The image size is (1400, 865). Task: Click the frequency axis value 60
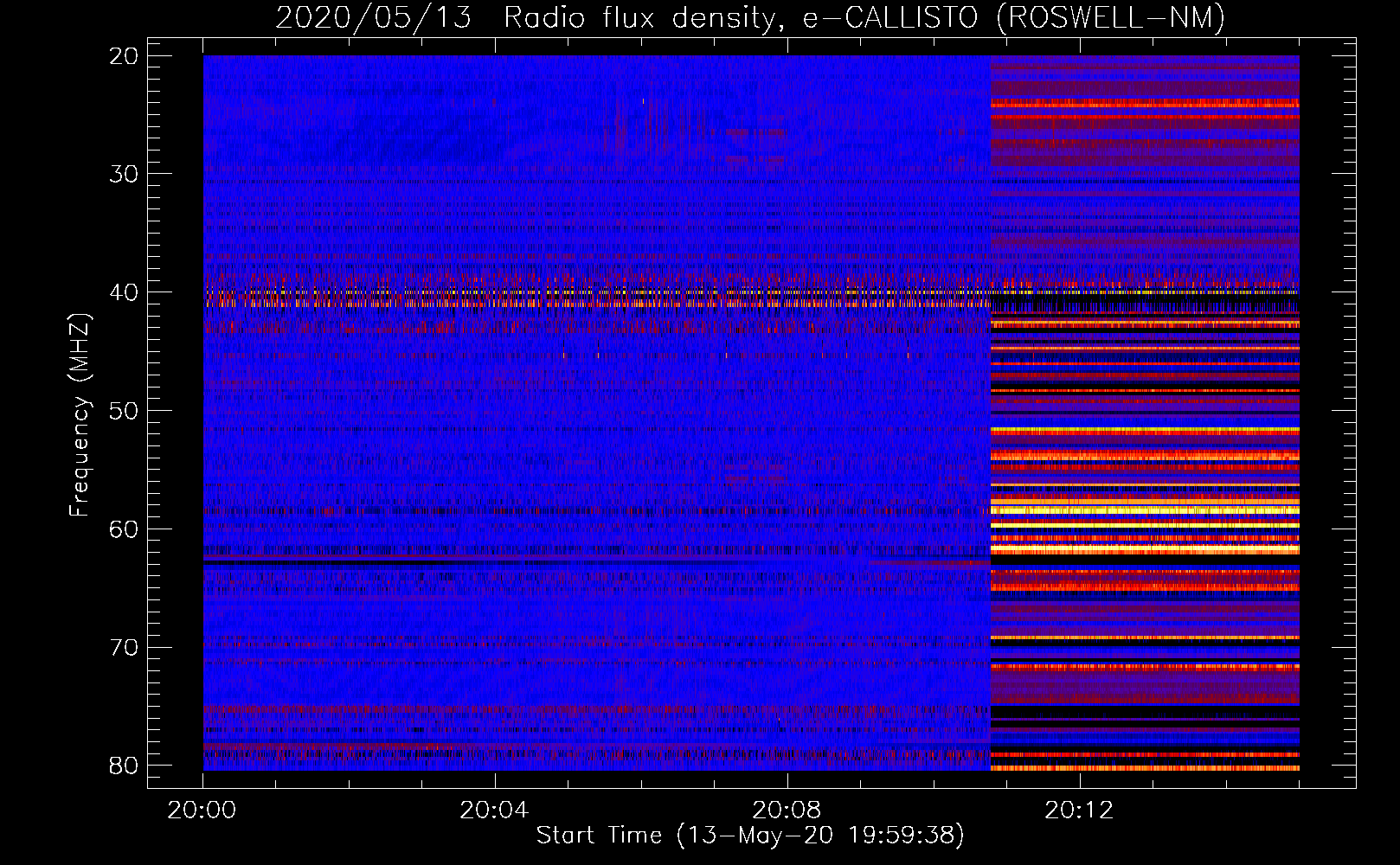point(125,529)
